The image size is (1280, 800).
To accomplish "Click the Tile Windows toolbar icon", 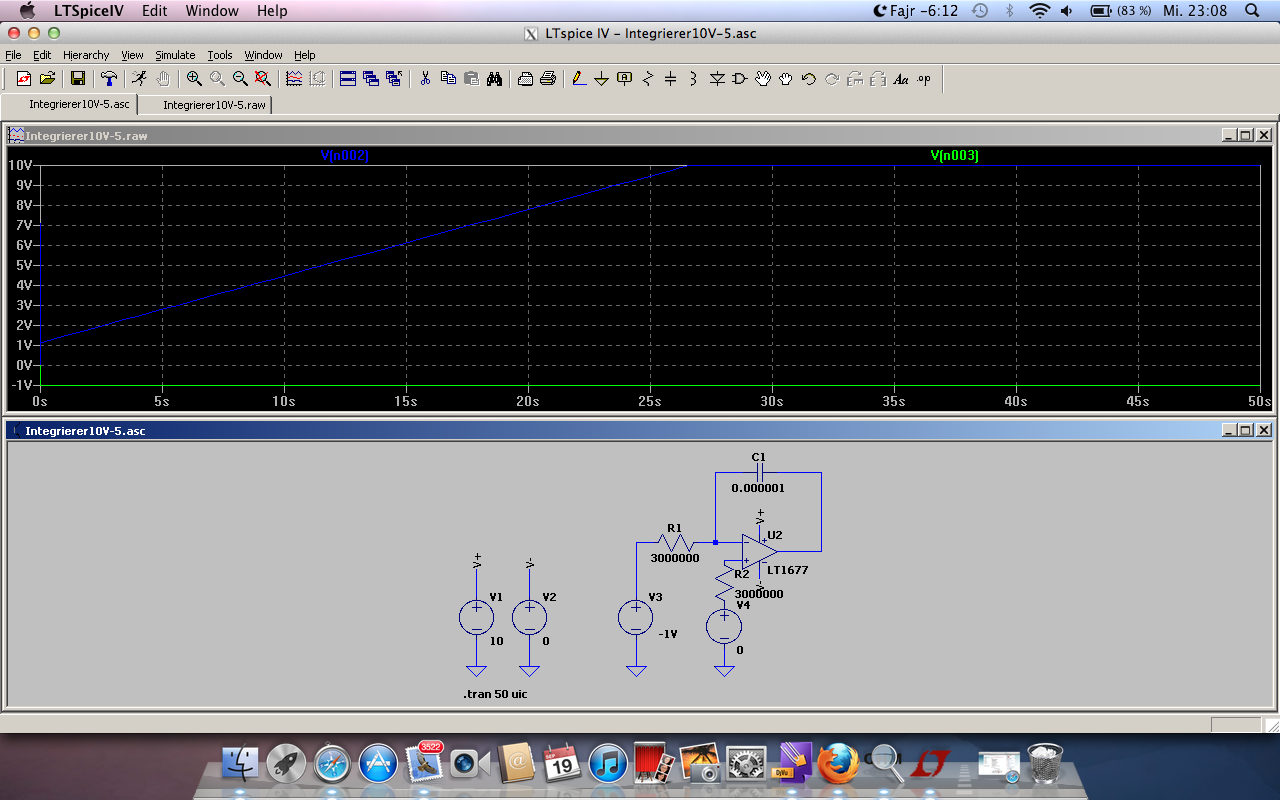I will tap(348, 79).
